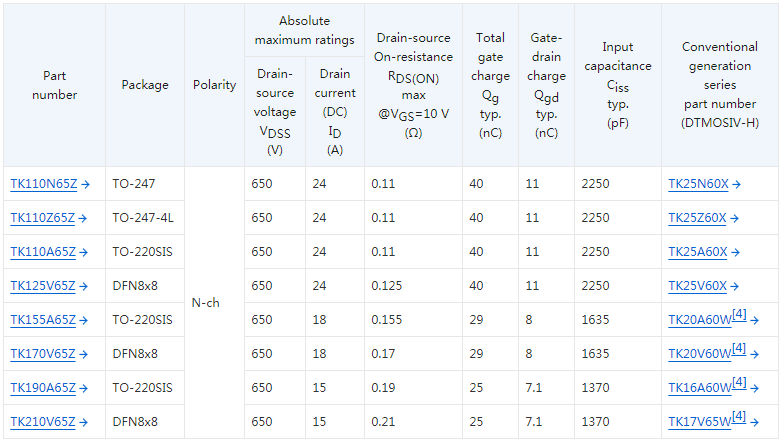Open the TK190A65Z part link
The width and height of the screenshot is (782, 441).
(43, 389)
